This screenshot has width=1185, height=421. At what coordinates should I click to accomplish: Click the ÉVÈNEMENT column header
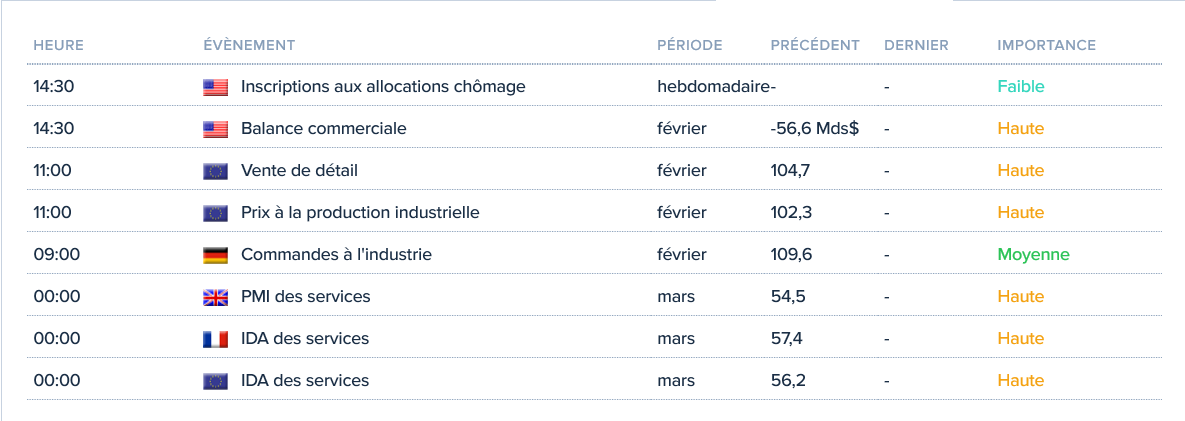tap(249, 45)
